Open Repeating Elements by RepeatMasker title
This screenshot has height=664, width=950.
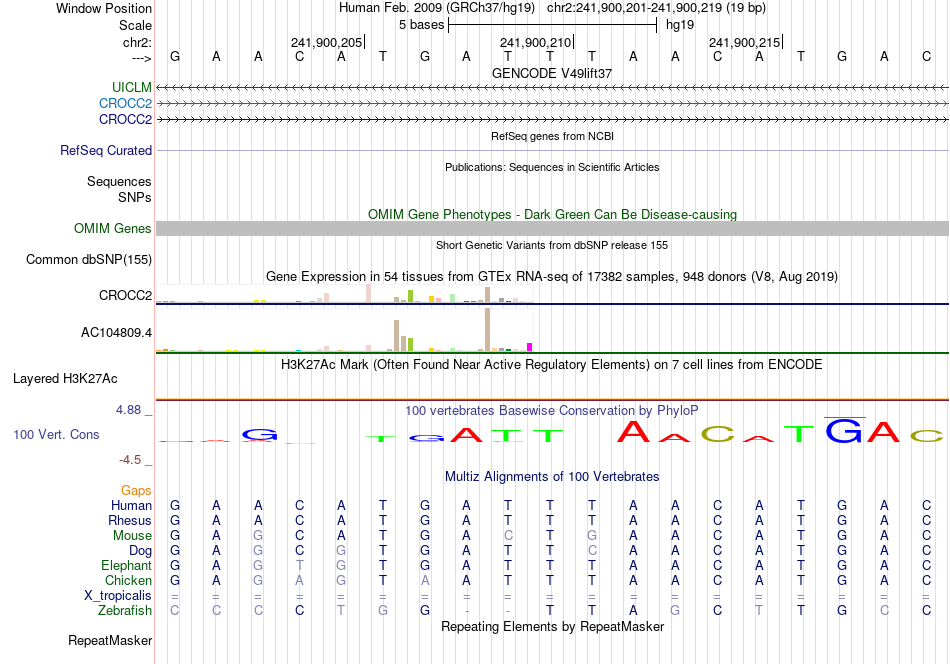(552, 626)
